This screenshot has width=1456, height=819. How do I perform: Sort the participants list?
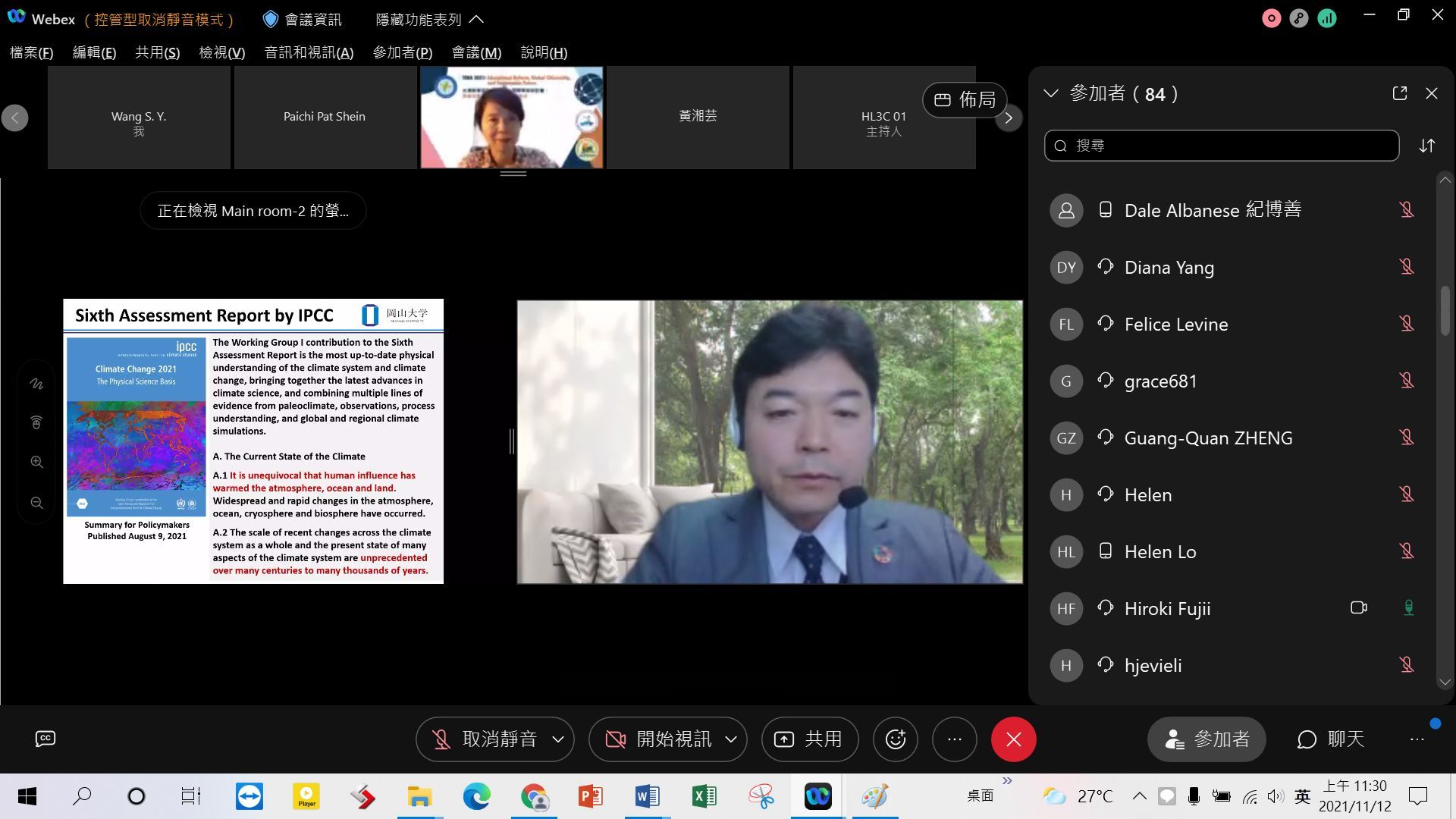[x=1427, y=146]
